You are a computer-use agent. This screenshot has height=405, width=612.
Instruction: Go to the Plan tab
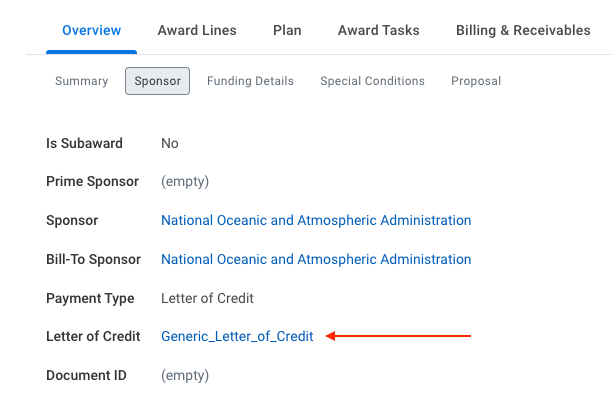click(x=287, y=31)
